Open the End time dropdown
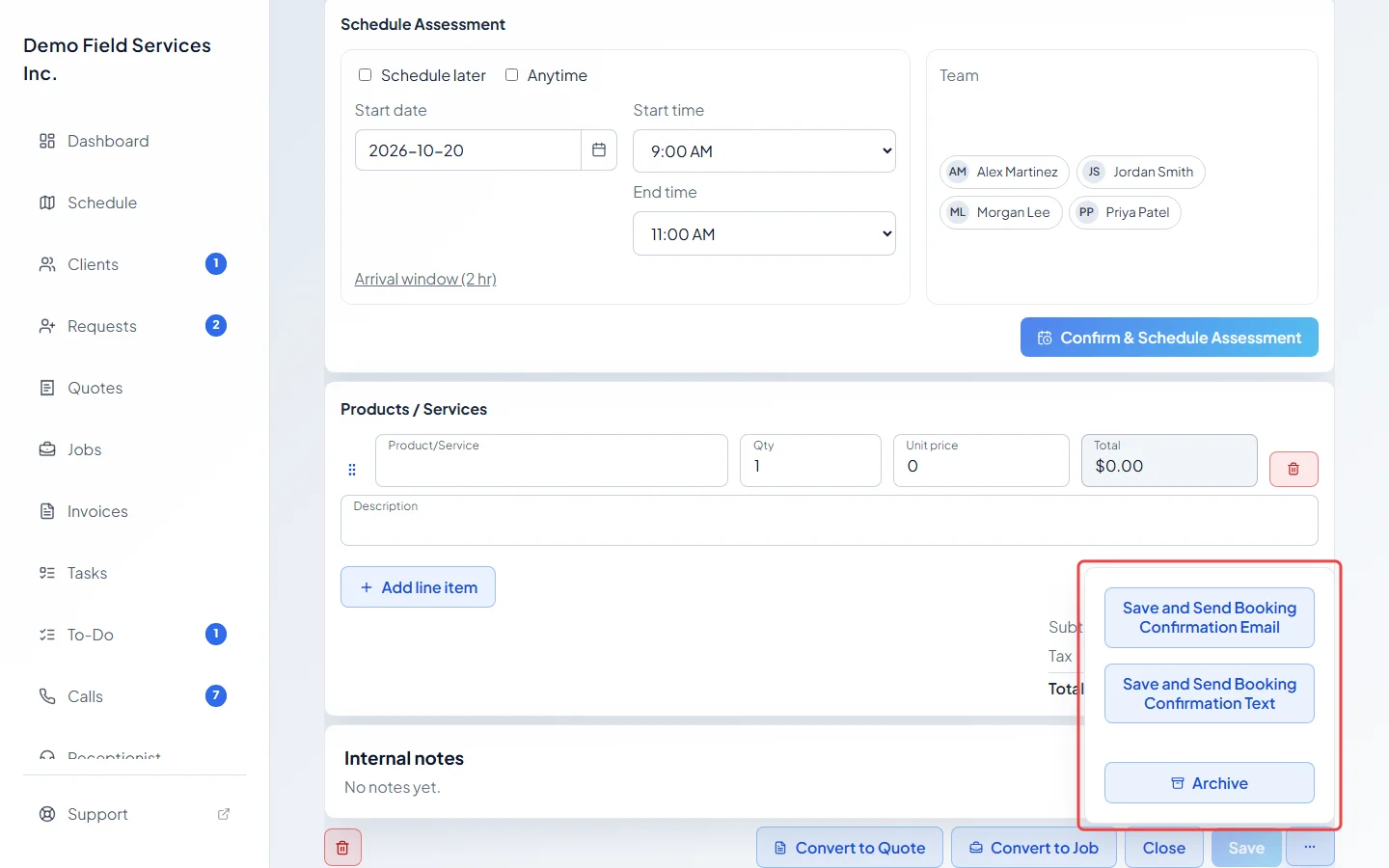Viewport: 1389px width, 868px height. click(764, 233)
